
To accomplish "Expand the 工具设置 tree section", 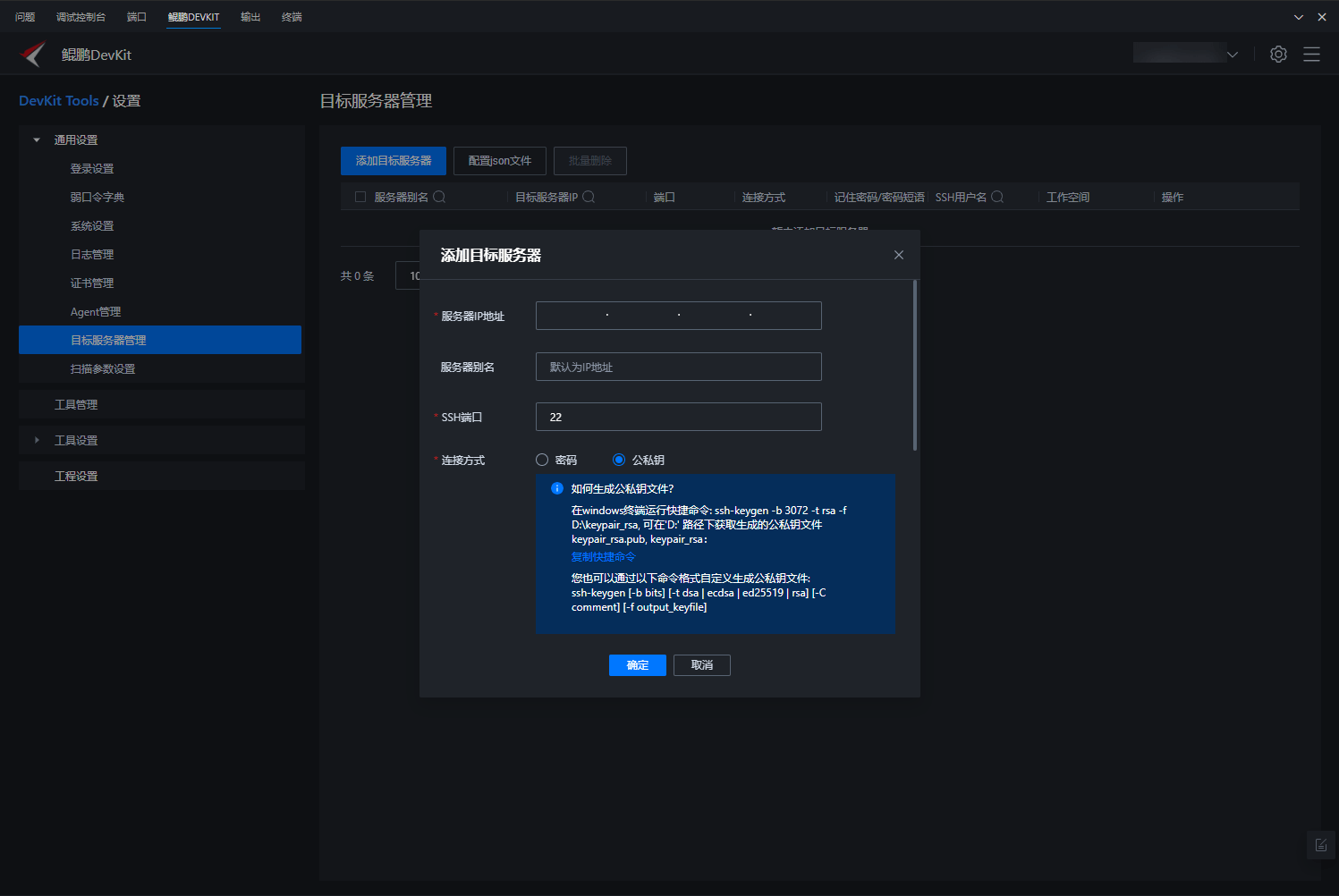I will pyautogui.click(x=37, y=440).
